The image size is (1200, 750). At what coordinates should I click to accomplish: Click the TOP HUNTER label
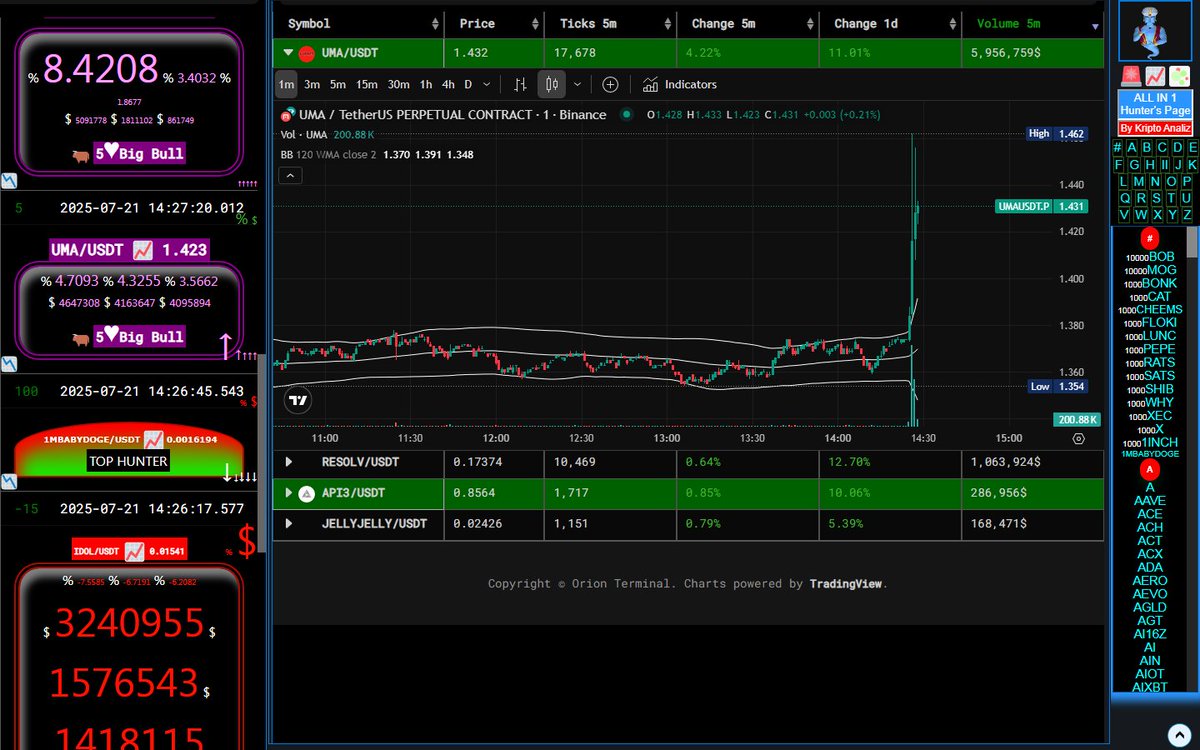pos(127,462)
